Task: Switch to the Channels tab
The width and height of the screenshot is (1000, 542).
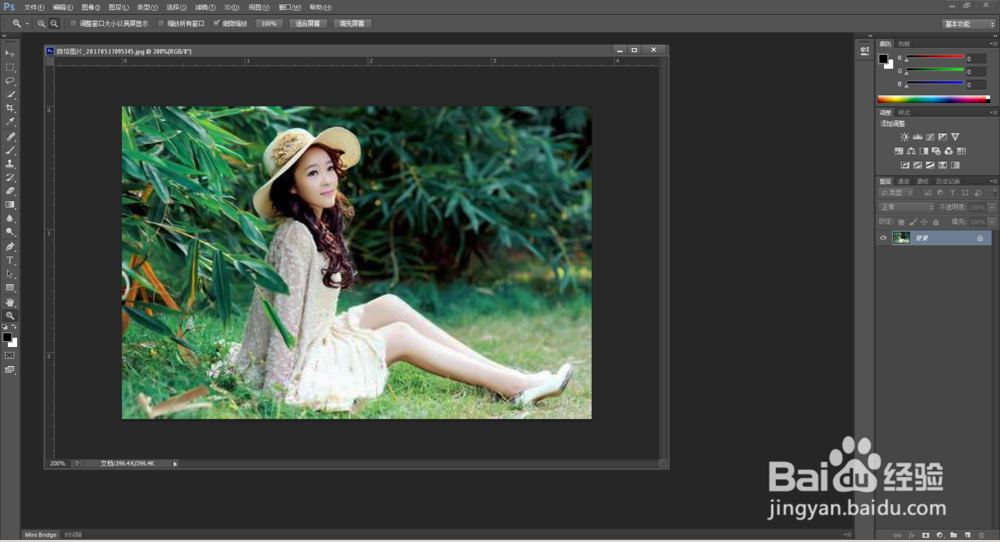Action: click(x=903, y=181)
